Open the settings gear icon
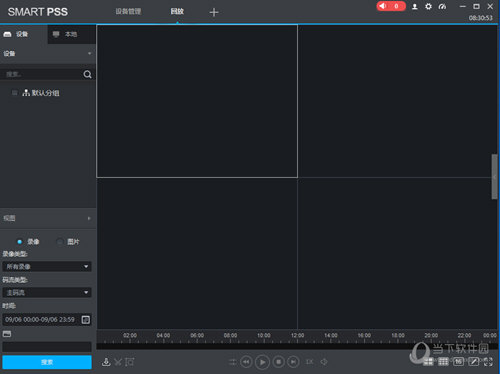 (x=428, y=6)
